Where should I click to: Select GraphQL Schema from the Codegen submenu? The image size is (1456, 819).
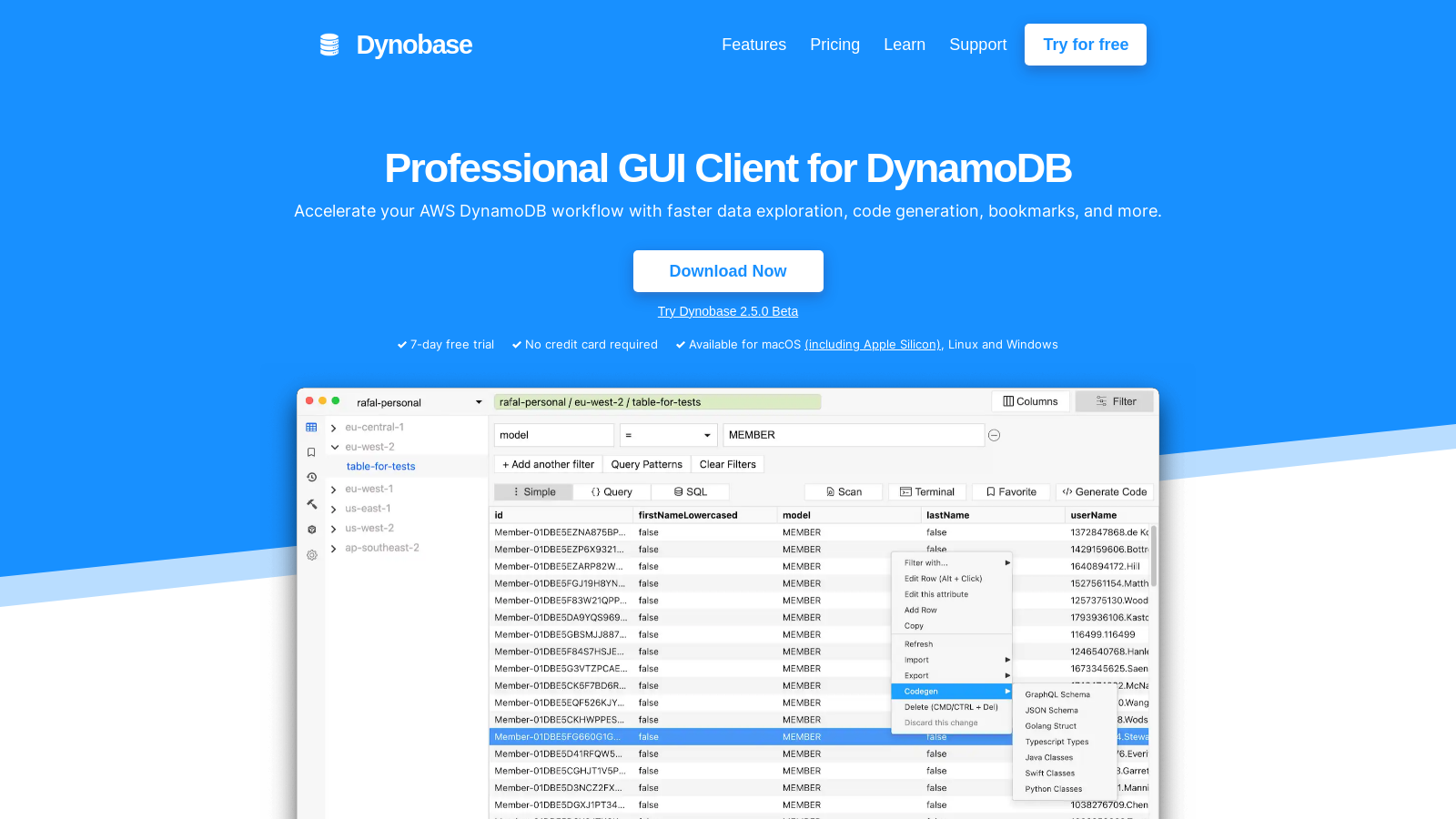(x=1057, y=693)
